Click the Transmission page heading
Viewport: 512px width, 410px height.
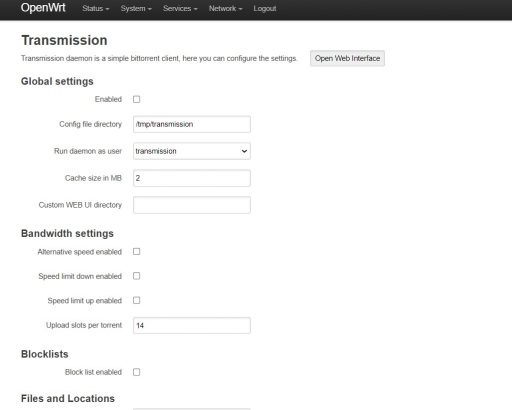pos(64,40)
